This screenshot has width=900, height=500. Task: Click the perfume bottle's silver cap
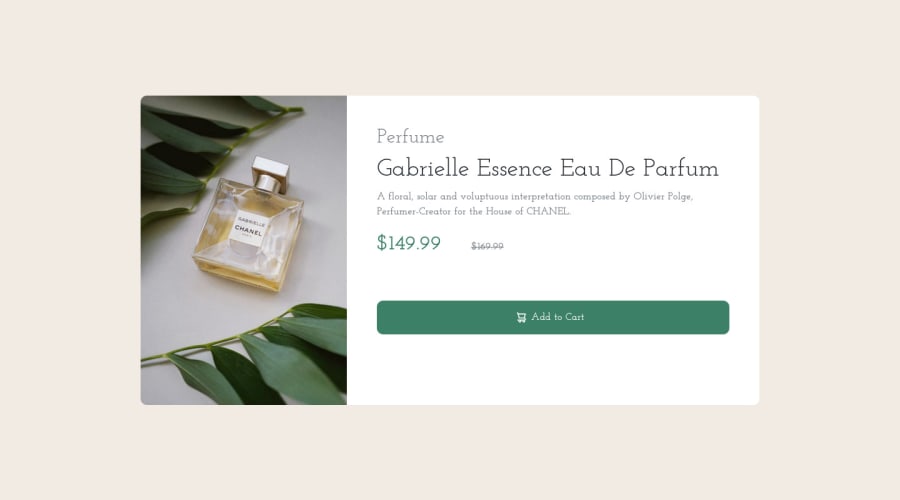[x=270, y=173]
